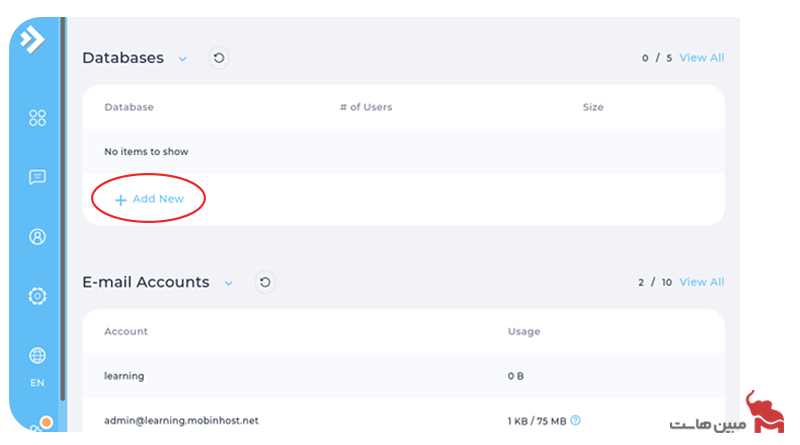This screenshot has width=800, height=445.
Task: Expand the E-mail Accounts dropdown chevron
Action: [x=228, y=283]
